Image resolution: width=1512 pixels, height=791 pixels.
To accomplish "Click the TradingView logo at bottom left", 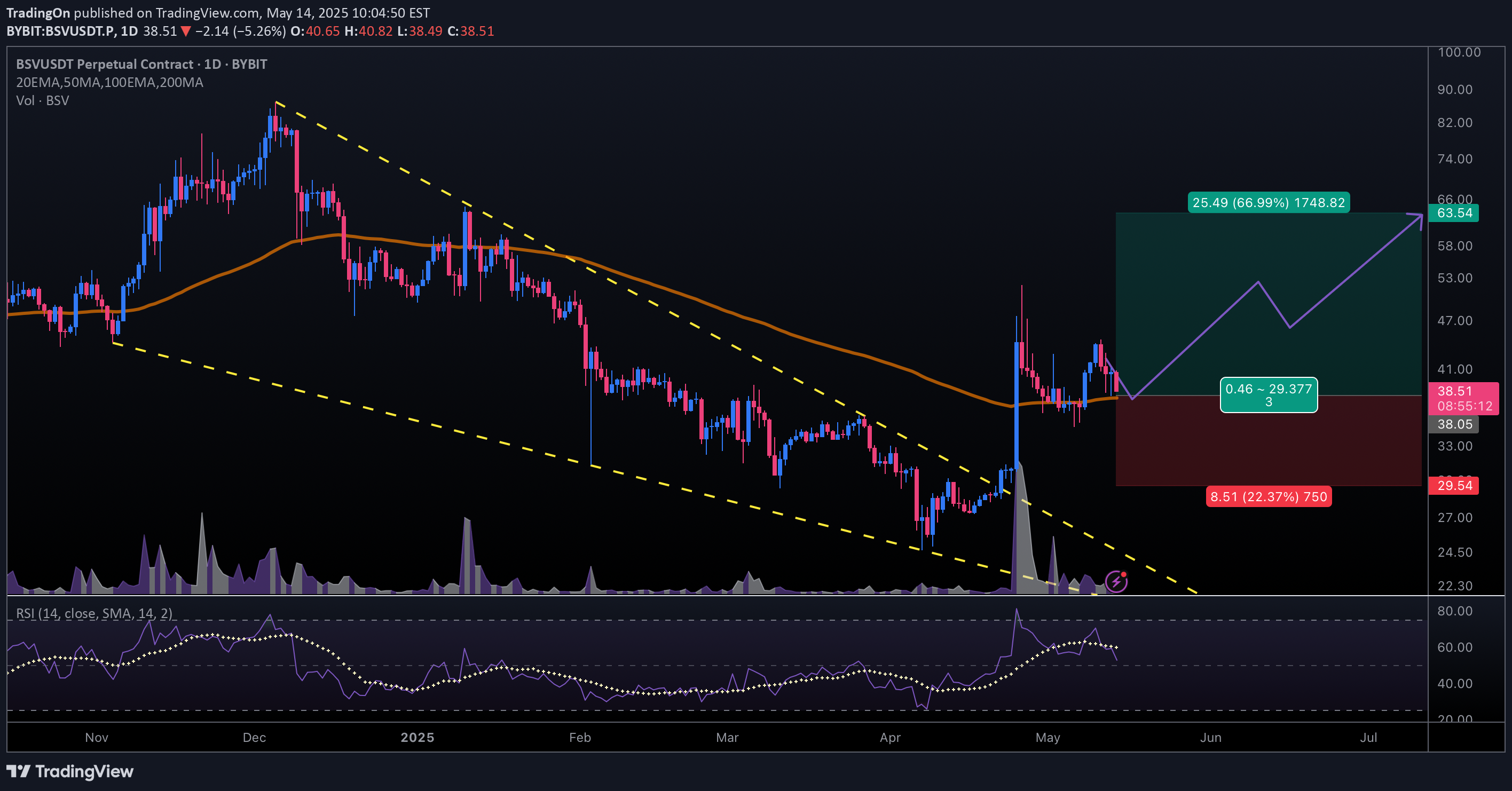I will [70, 771].
